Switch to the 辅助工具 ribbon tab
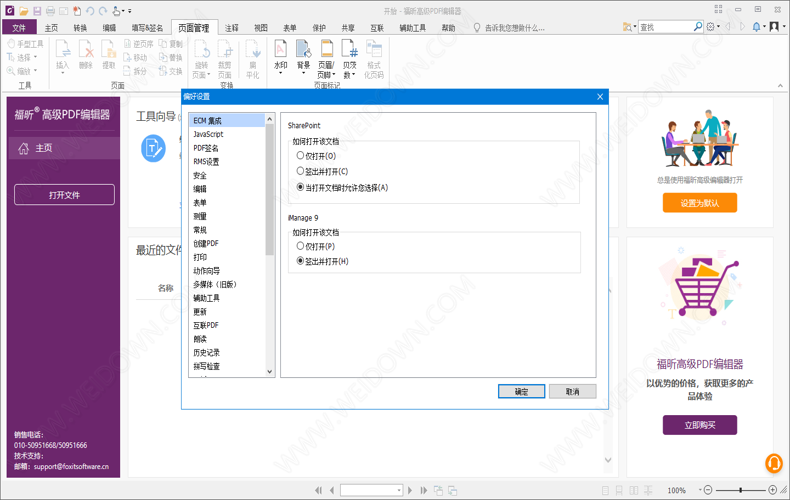 (x=413, y=28)
